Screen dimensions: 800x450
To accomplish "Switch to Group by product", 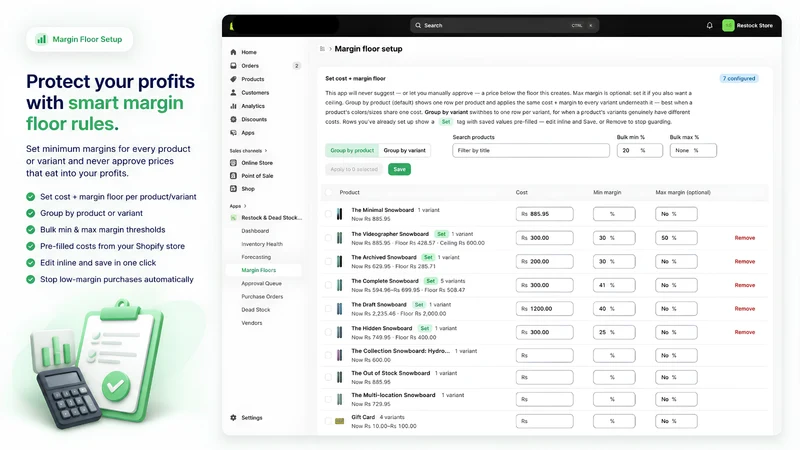I will point(352,151).
